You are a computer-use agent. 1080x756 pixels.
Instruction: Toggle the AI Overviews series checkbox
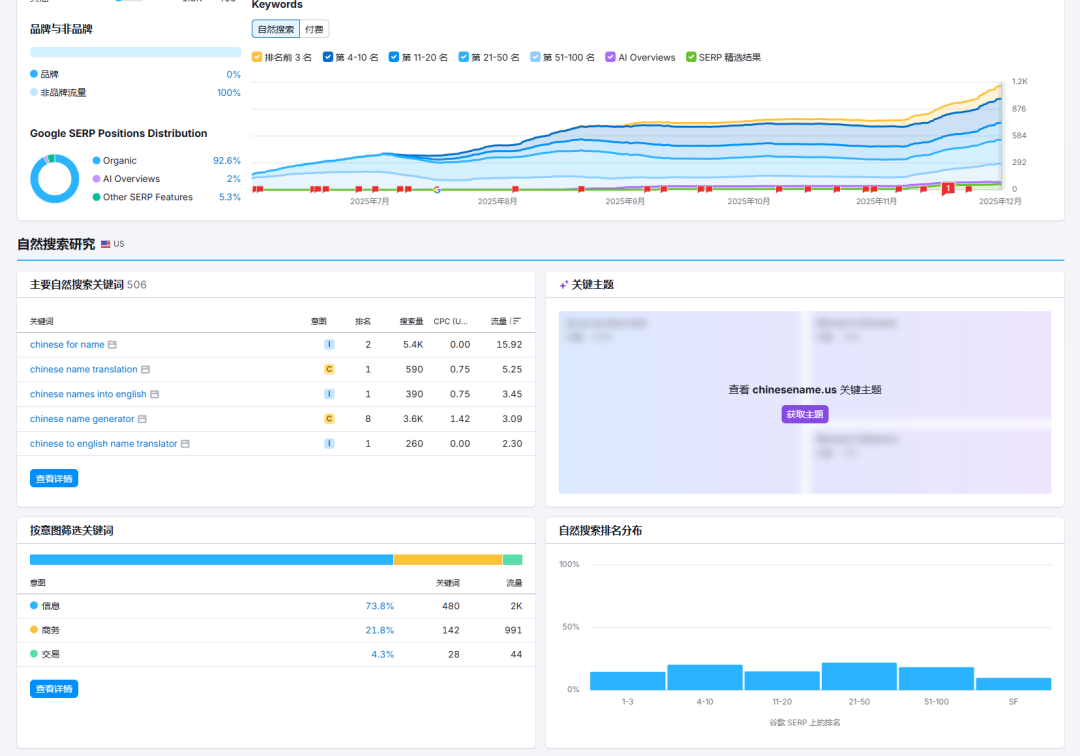pyautogui.click(x=610, y=57)
